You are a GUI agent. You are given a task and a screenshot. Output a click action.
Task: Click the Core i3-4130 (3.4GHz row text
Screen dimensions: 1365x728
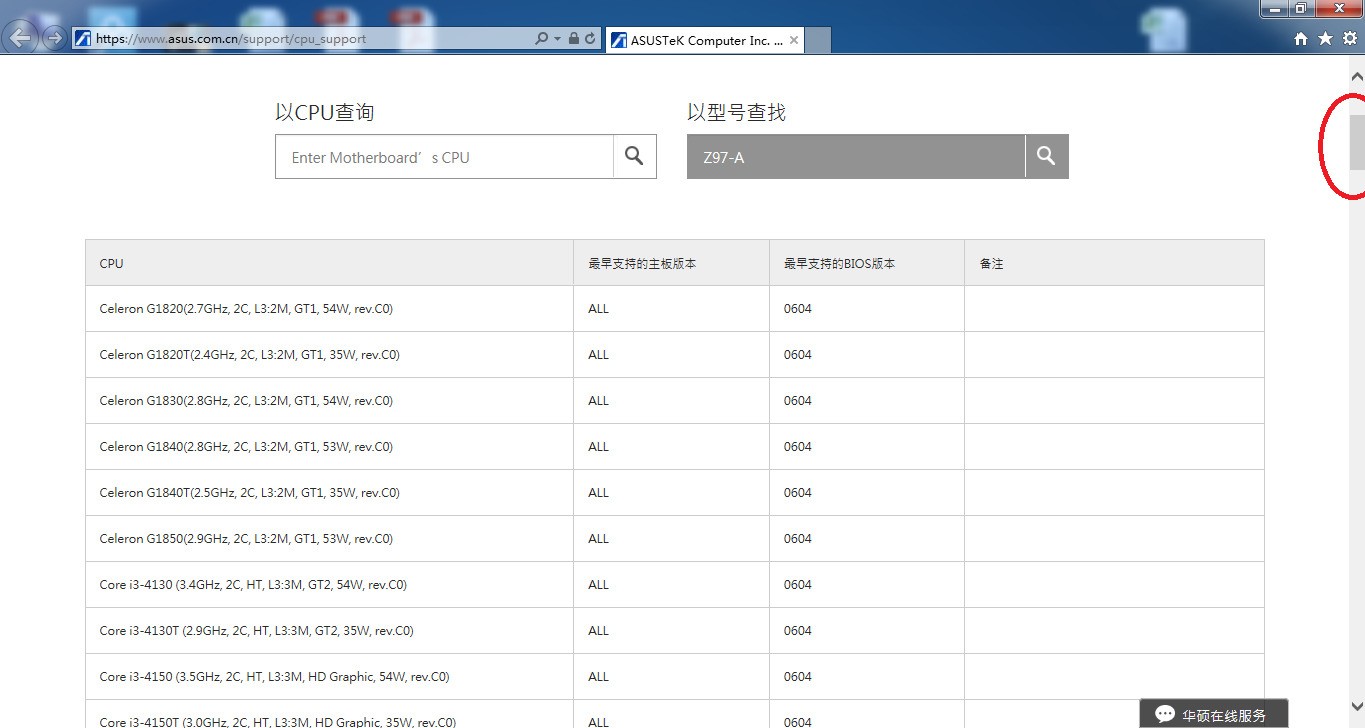pyautogui.click(x=253, y=585)
